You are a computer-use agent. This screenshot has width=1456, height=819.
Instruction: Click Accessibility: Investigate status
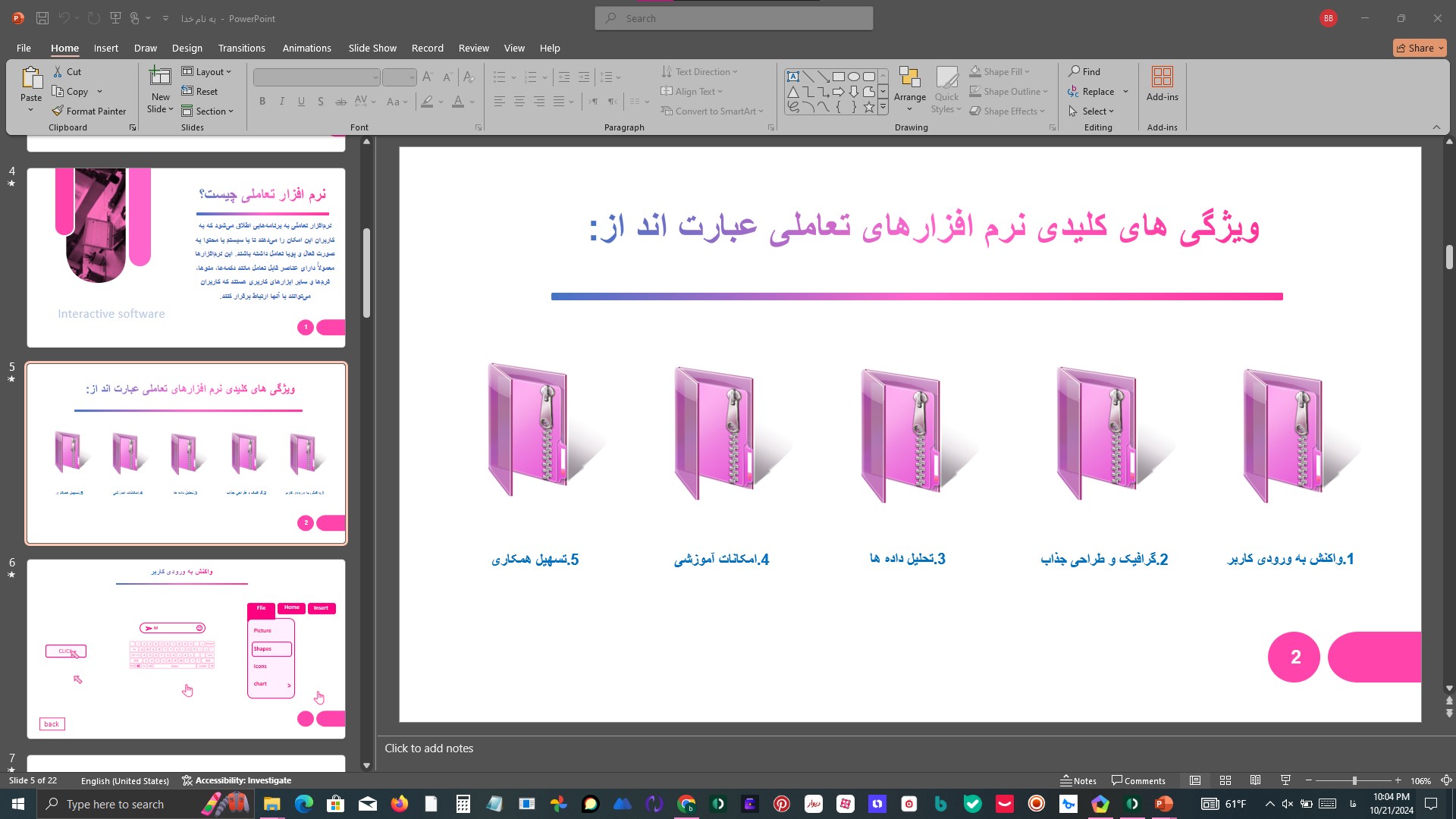pyautogui.click(x=237, y=780)
